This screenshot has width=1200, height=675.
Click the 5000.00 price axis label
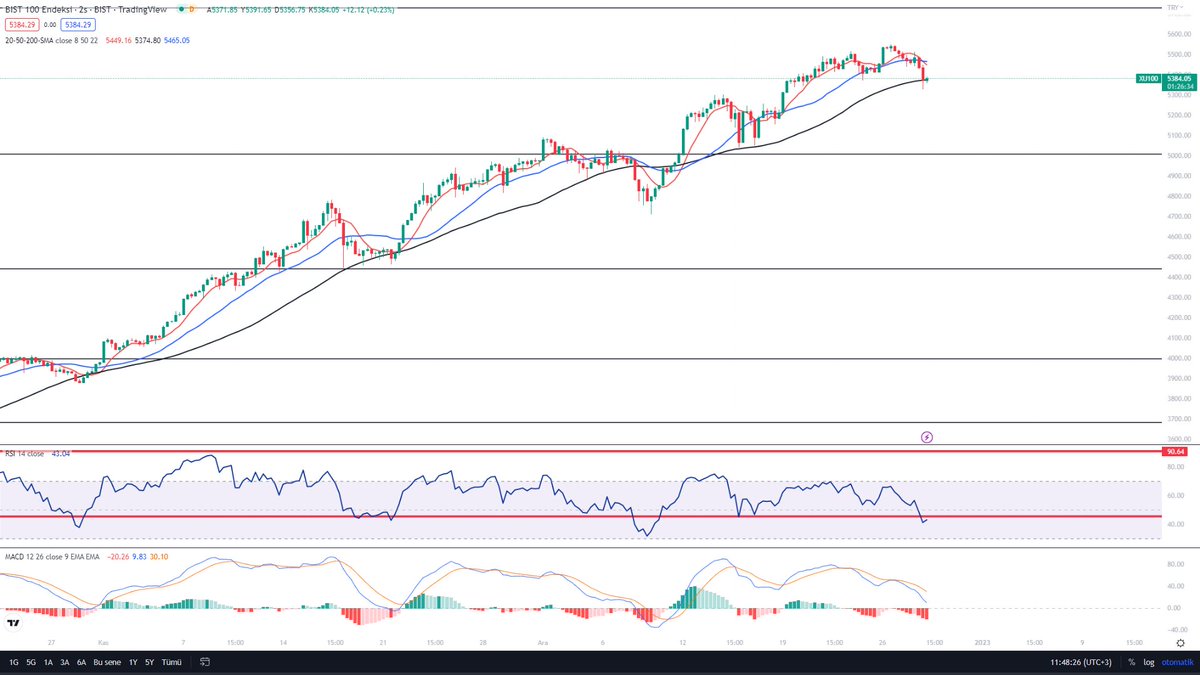point(1178,155)
